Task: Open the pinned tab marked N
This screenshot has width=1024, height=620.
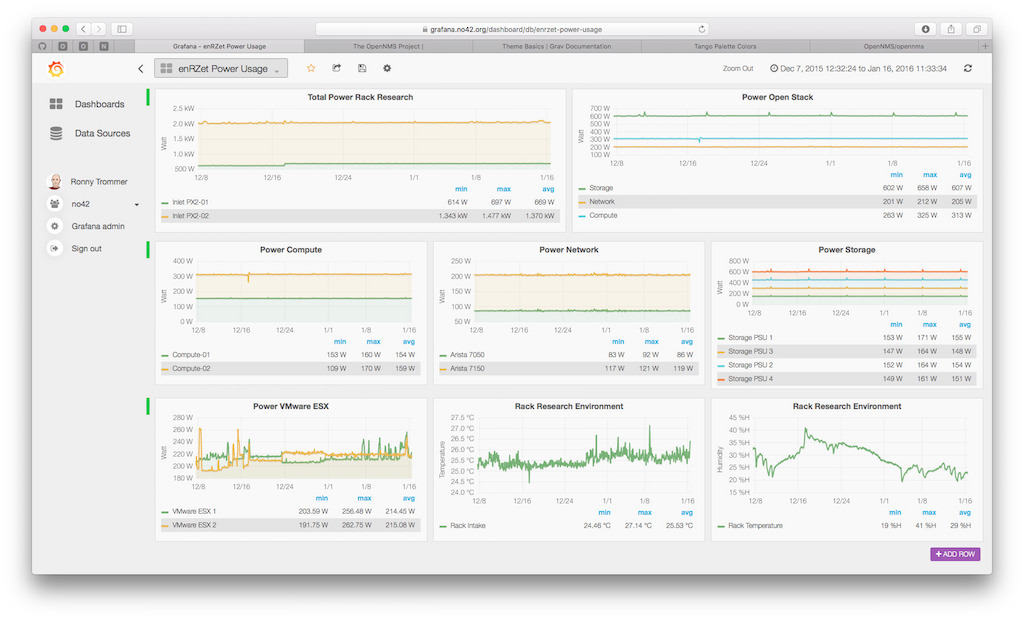Action: [x=104, y=46]
